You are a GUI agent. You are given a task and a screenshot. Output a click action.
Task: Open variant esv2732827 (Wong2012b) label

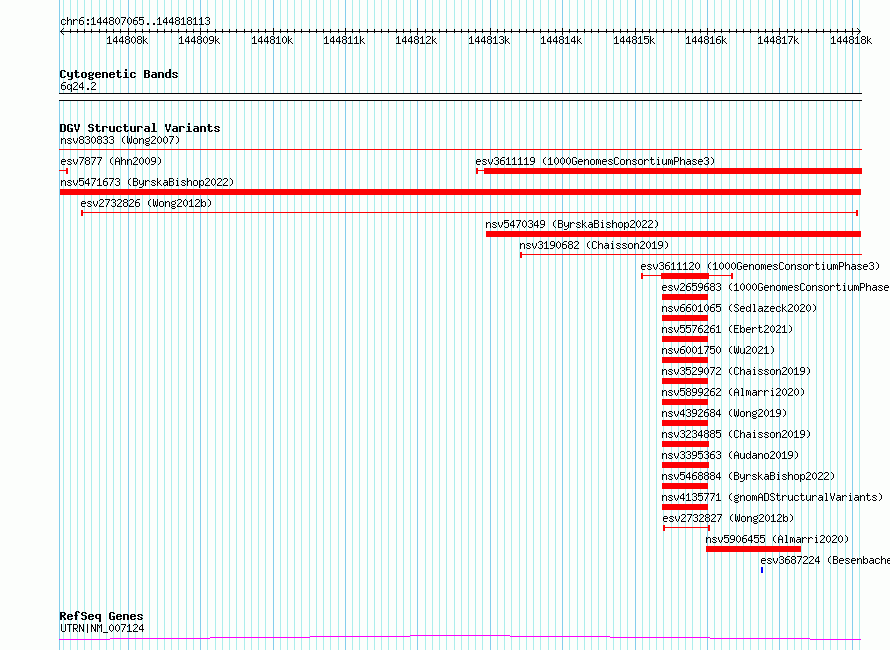(728, 518)
